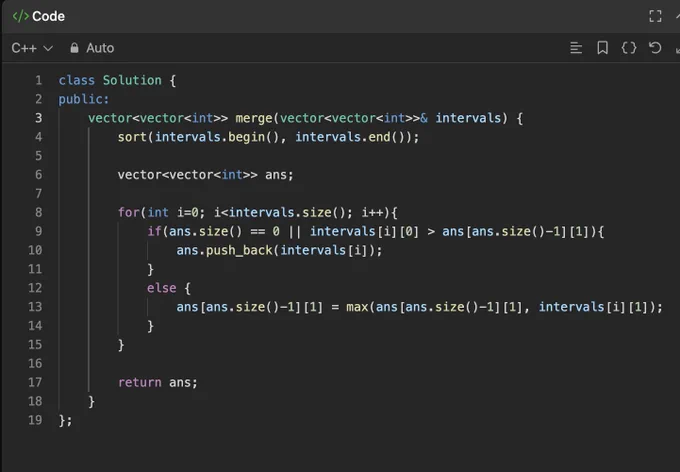Click the chevron arrow next to C++
This screenshot has height=472, width=680.
[x=48, y=48]
